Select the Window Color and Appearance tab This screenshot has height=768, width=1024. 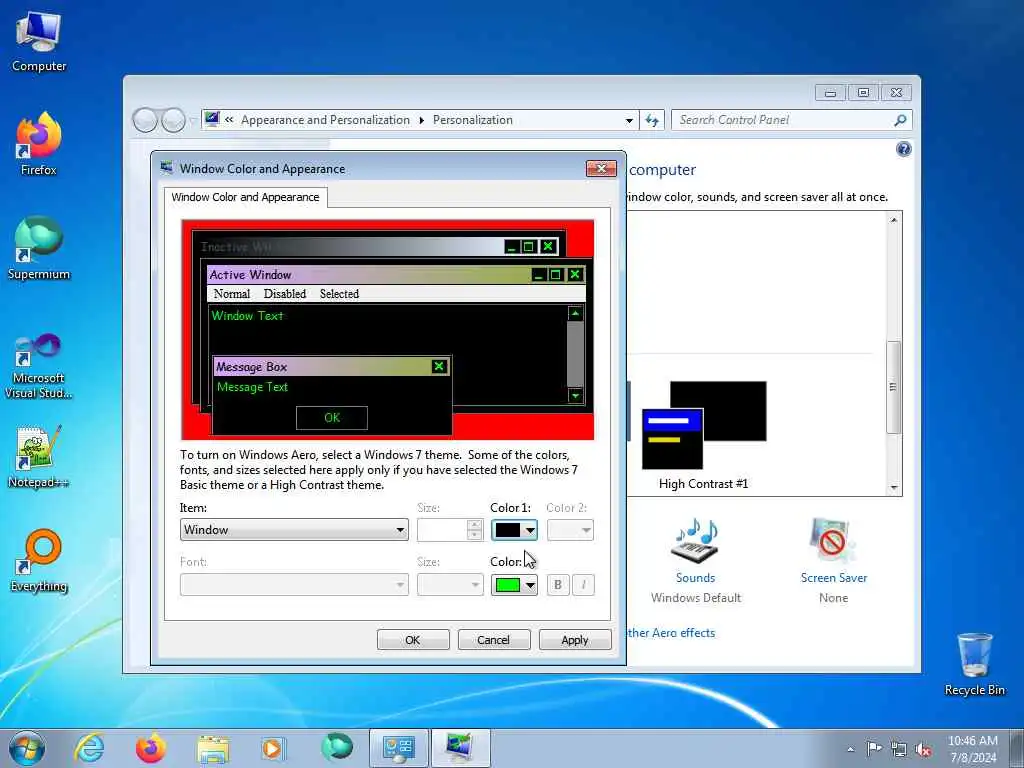(246, 197)
